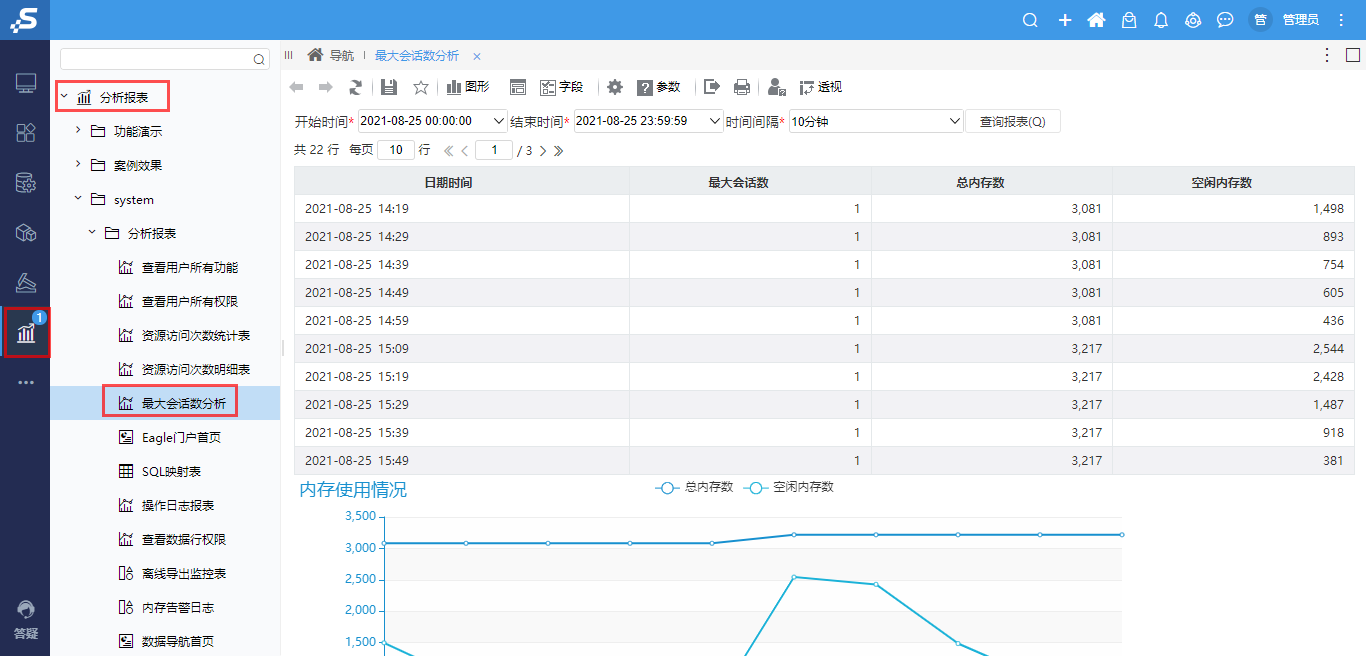This screenshot has height=656, width=1366.
Task: Open tab bar vertical dots menu
Action: click(x=1327, y=55)
